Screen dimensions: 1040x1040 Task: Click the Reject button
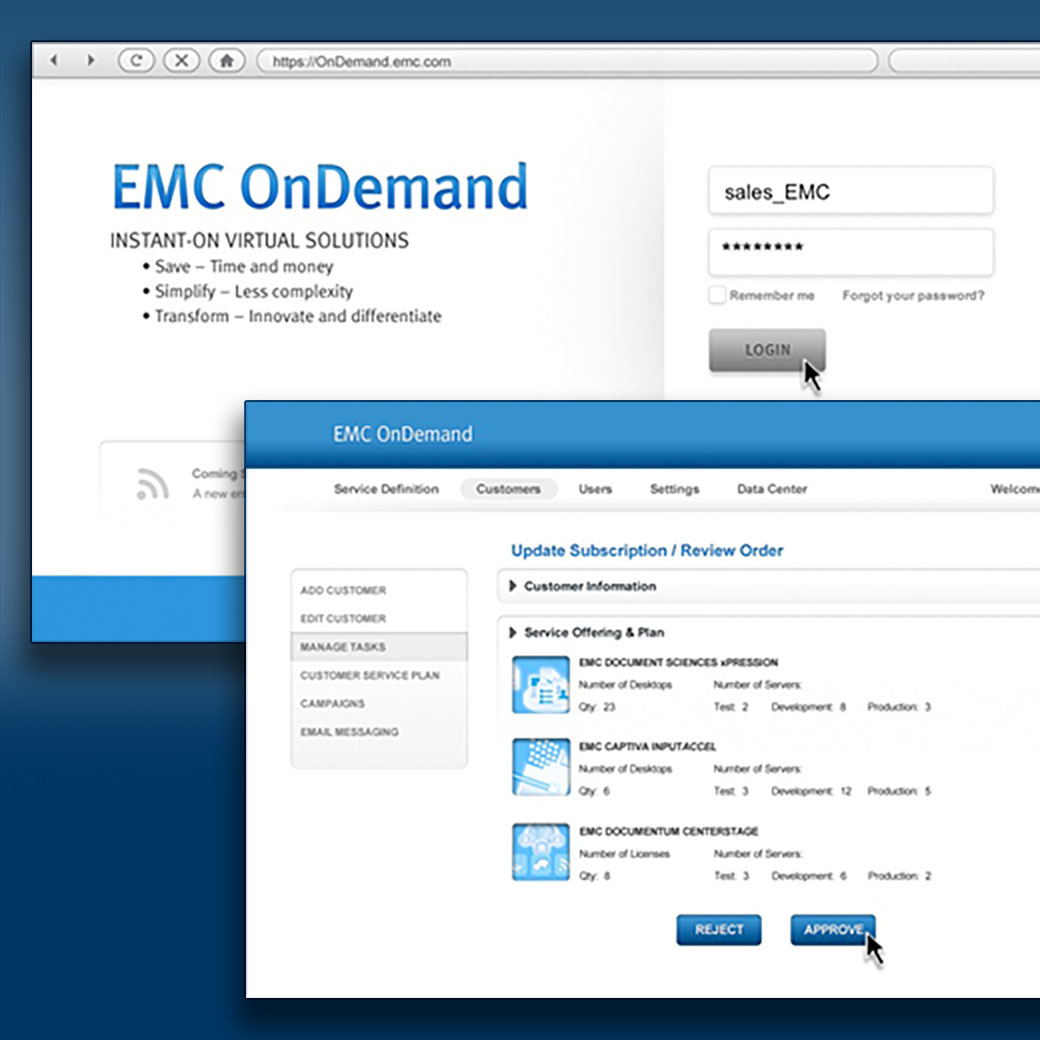pos(718,930)
